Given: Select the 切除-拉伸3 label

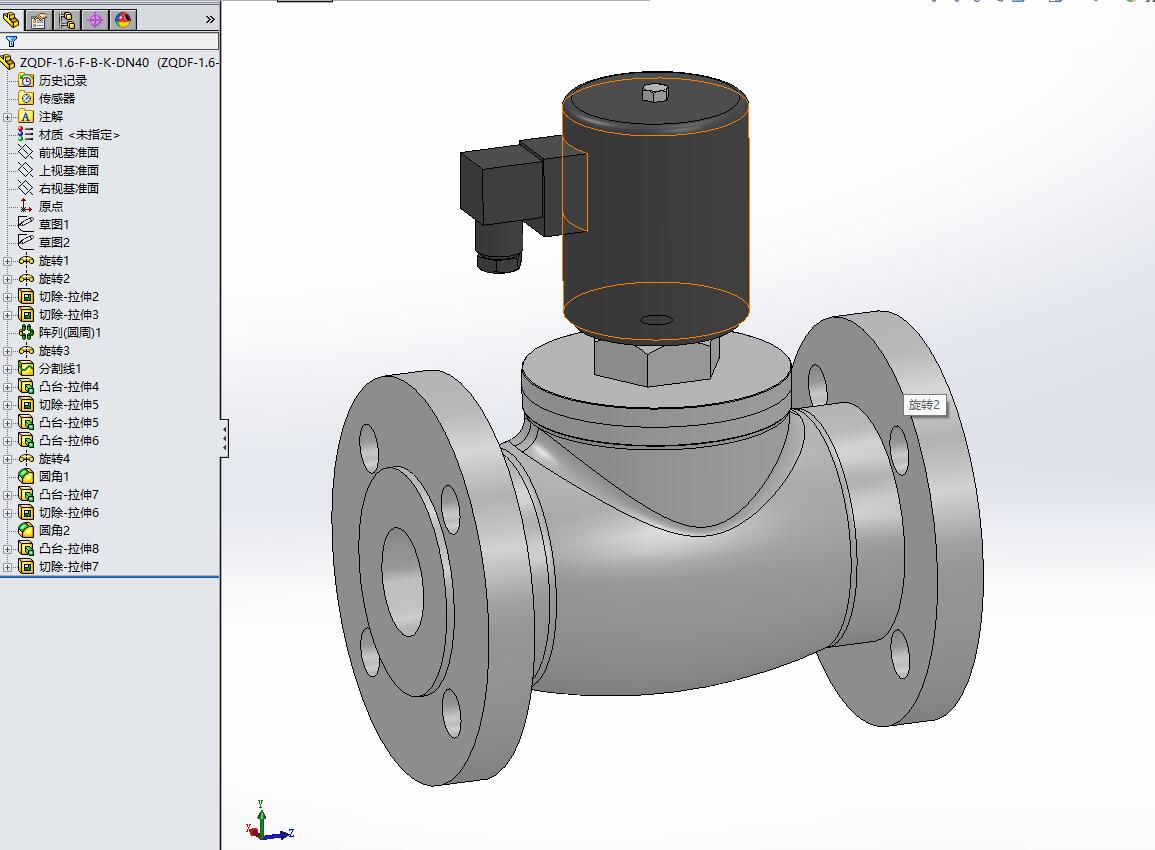Looking at the screenshot, I should coord(69,315).
